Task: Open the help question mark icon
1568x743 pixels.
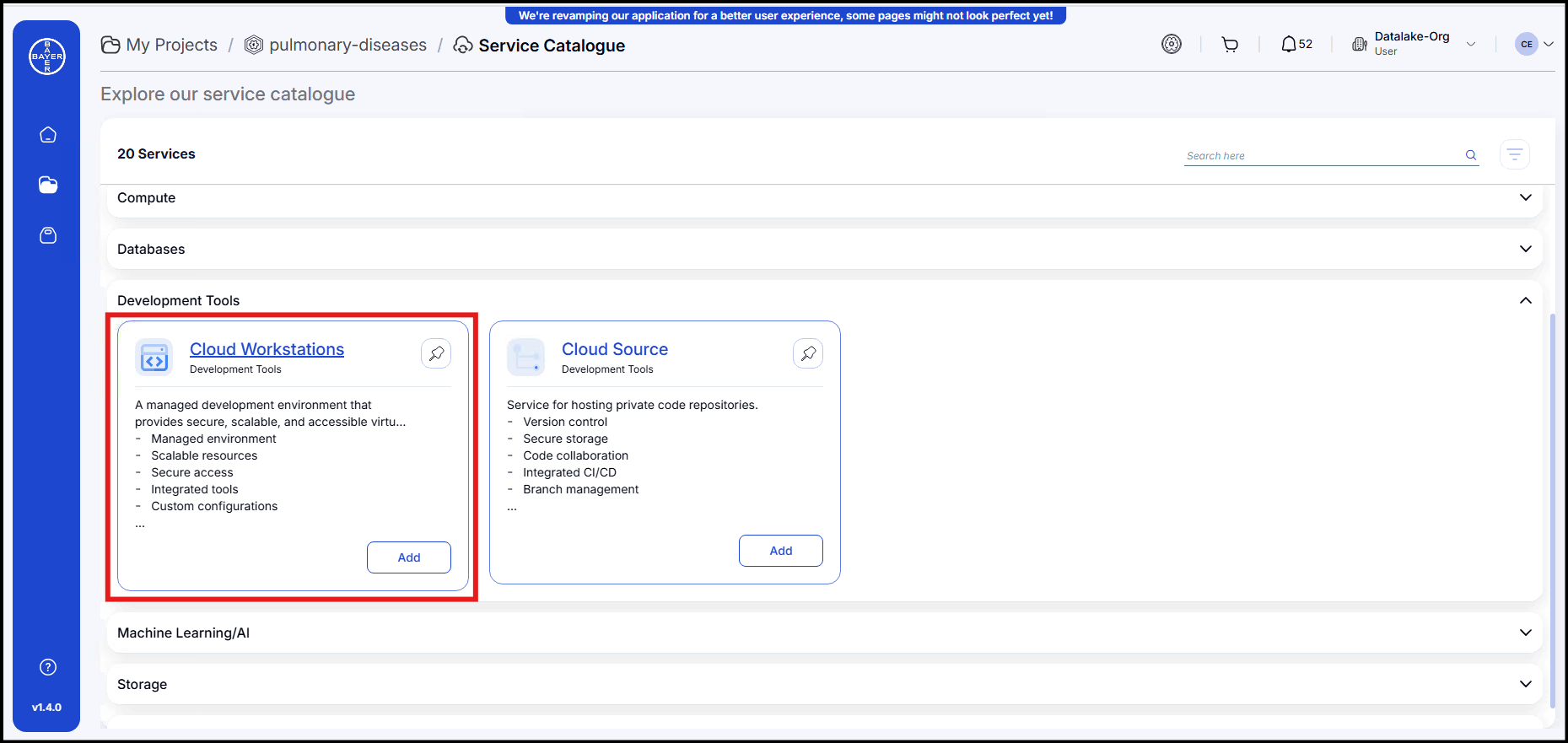Action: 48,667
